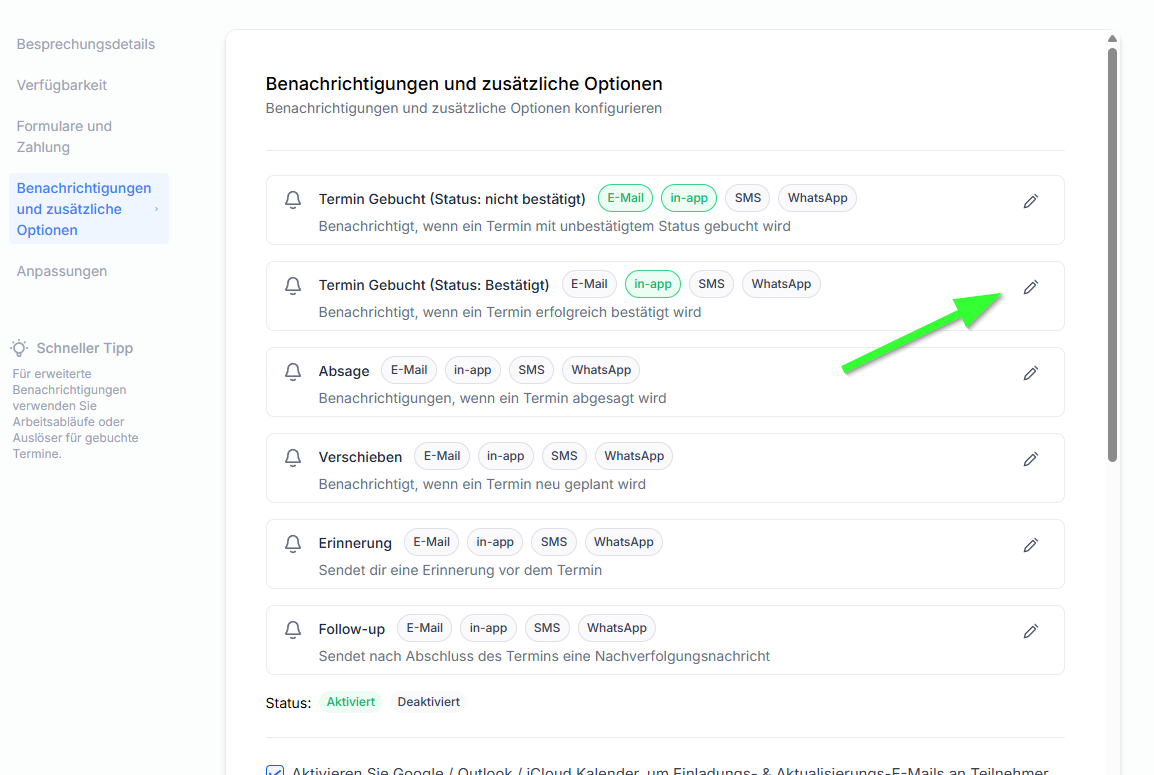Edit the Follow-up notification
Screen dimensions: 1154x775
click(1030, 631)
